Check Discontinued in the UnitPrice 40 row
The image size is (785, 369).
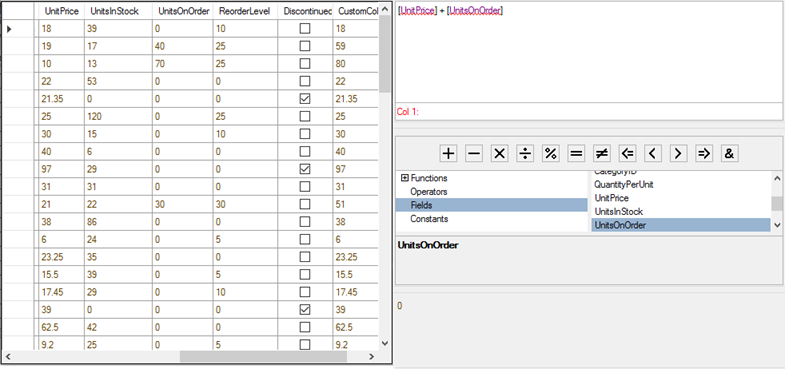click(x=304, y=152)
